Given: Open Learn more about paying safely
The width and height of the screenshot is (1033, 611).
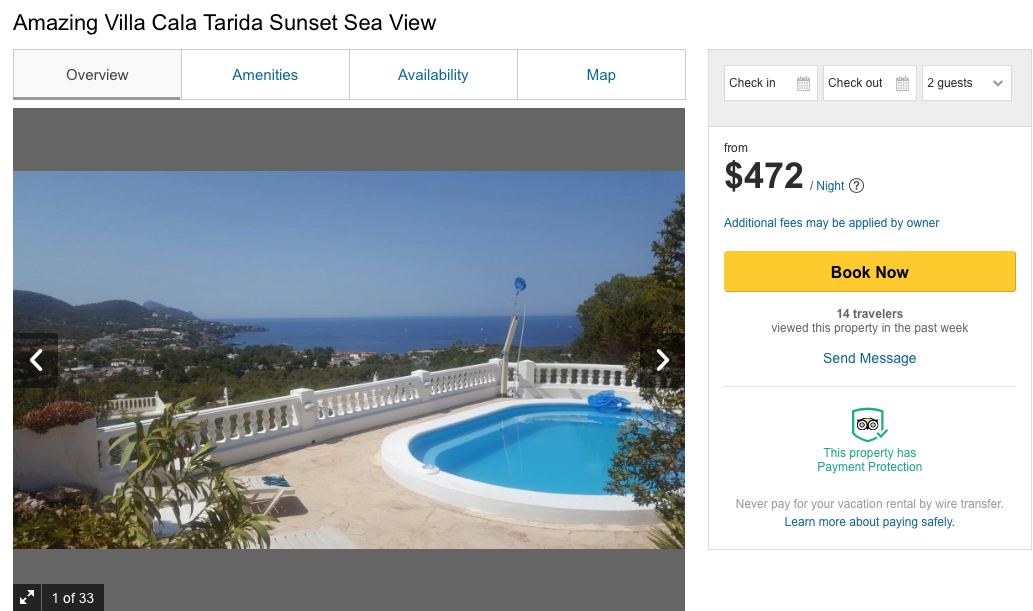Looking at the screenshot, I should pyautogui.click(x=869, y=522).
